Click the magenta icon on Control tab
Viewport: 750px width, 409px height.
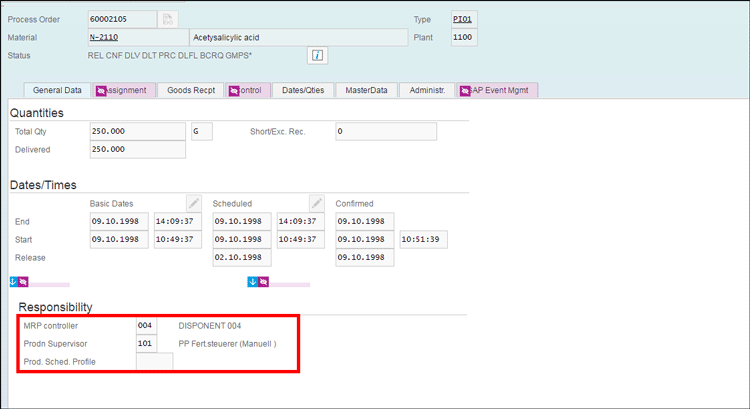click(234, 90)
